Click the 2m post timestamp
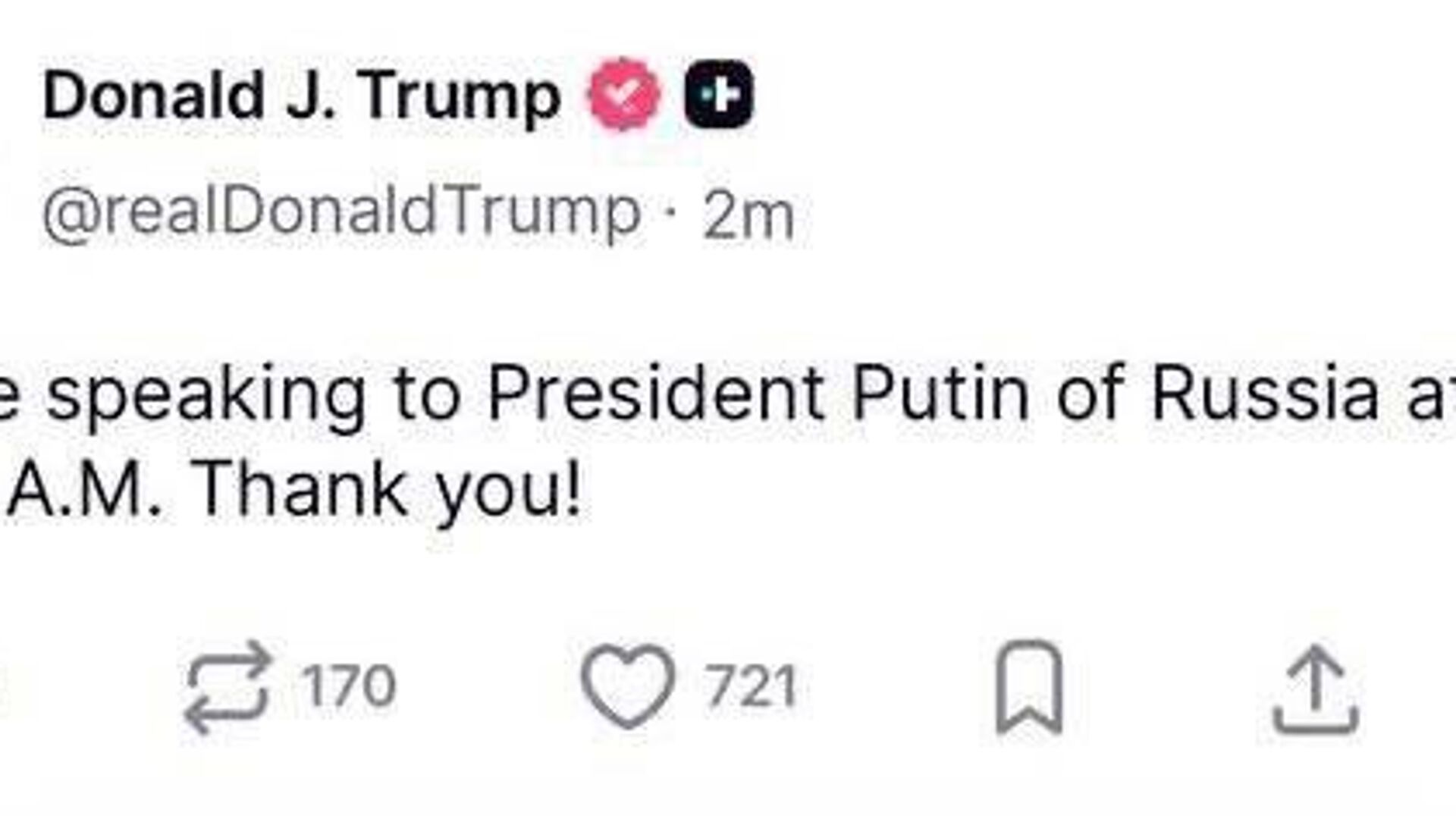Viewport: 1456px width, 816px height. (x=748, y=216)
